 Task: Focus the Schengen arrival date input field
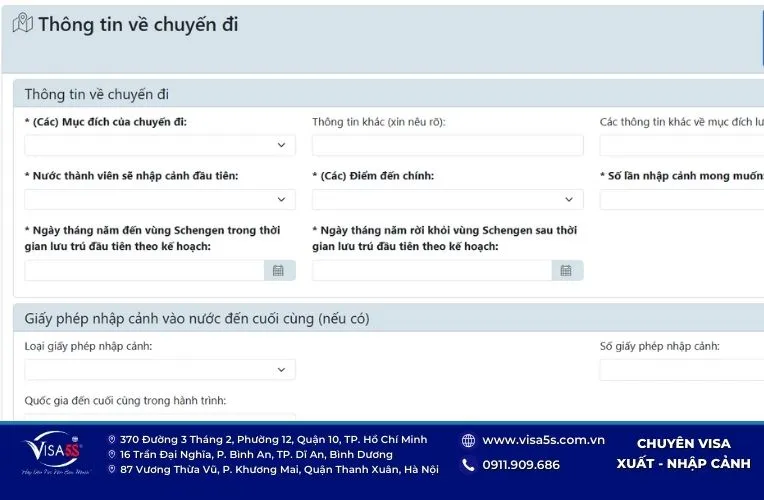pyautogui.click(x=144, y=270)
